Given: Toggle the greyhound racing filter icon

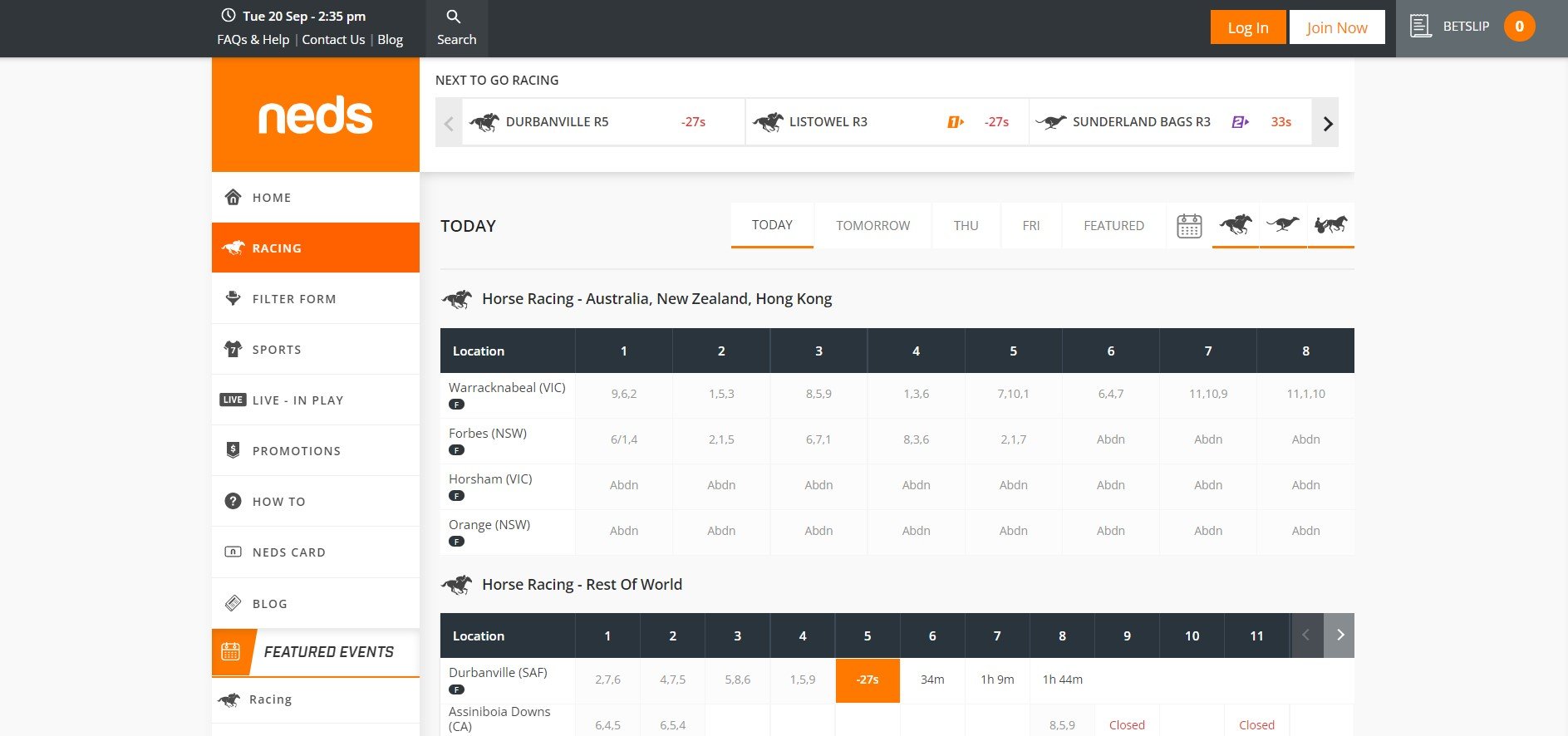Looking at the screenshot, I should click(x=1283, y=224).
